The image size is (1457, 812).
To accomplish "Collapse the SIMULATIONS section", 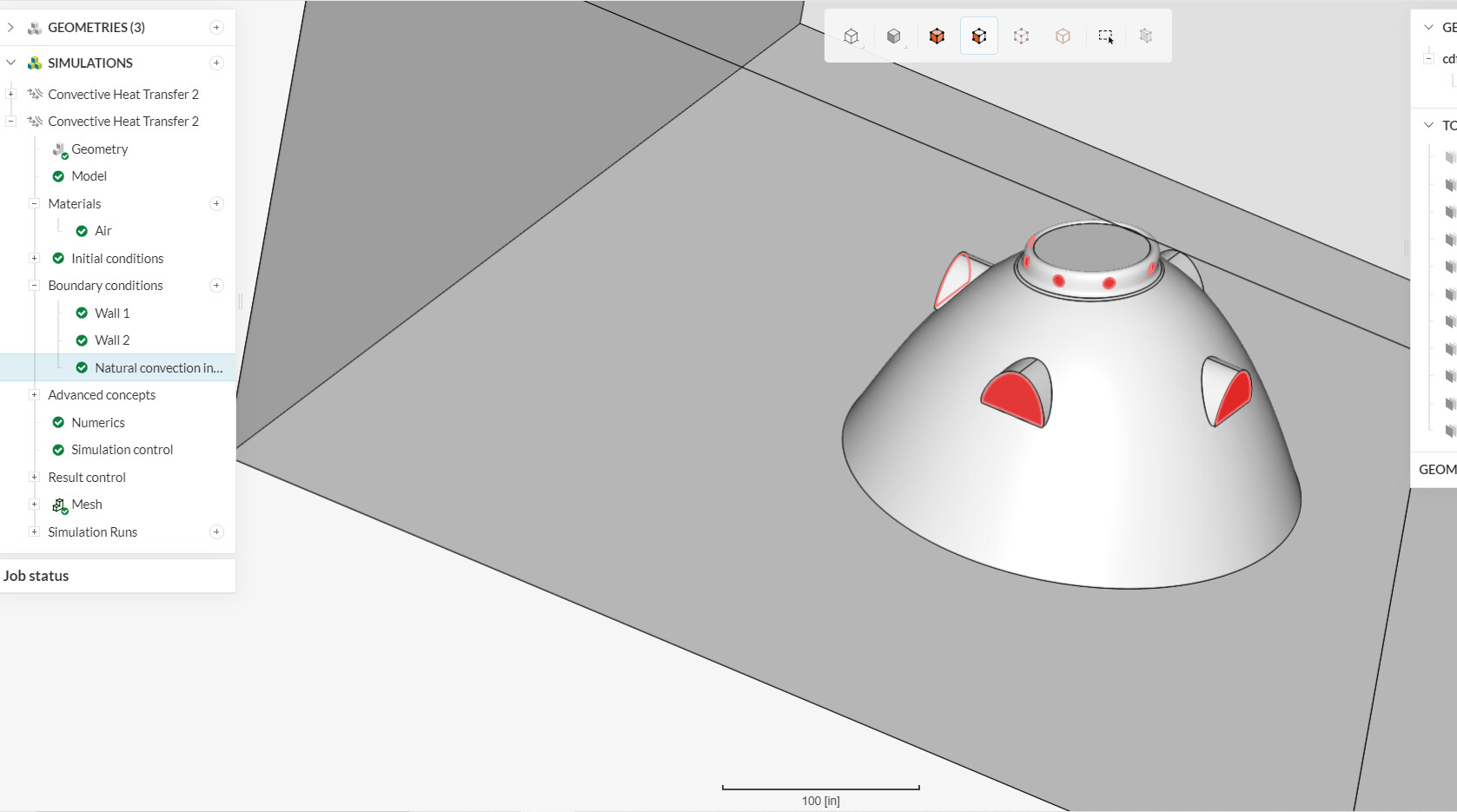I will coord(10,63).
